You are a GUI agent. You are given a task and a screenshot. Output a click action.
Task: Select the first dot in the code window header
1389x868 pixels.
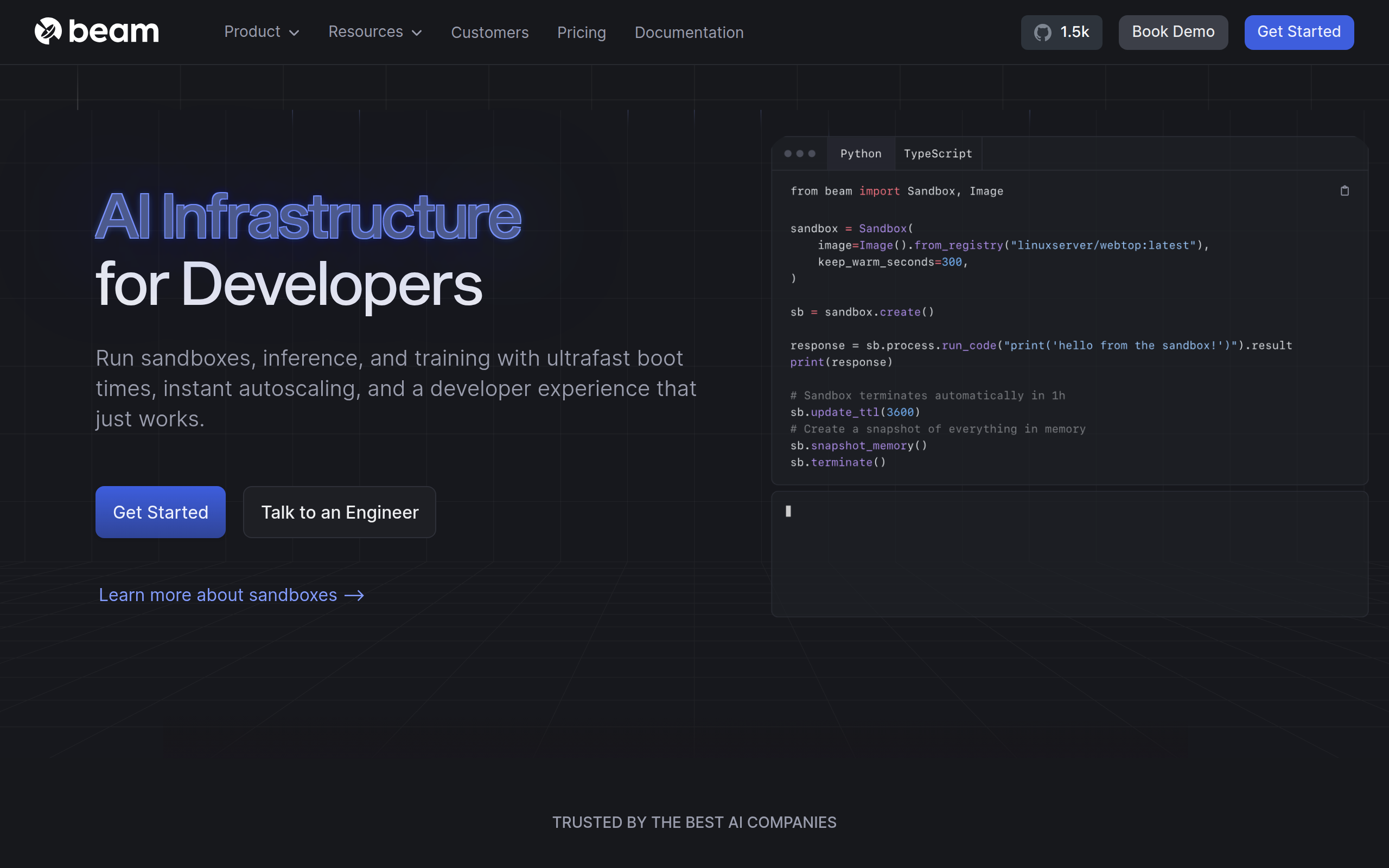[x=787, y=154]
